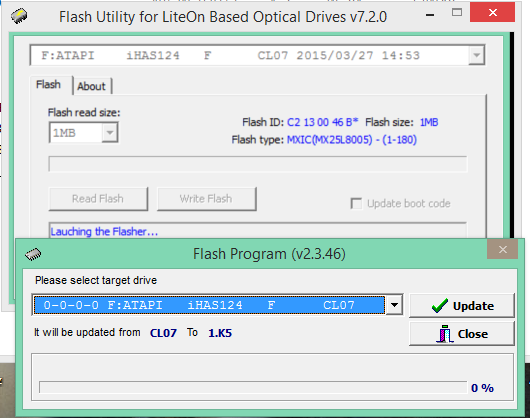Click the Read Flash button

pyautogui.click(x=98, y=199)
